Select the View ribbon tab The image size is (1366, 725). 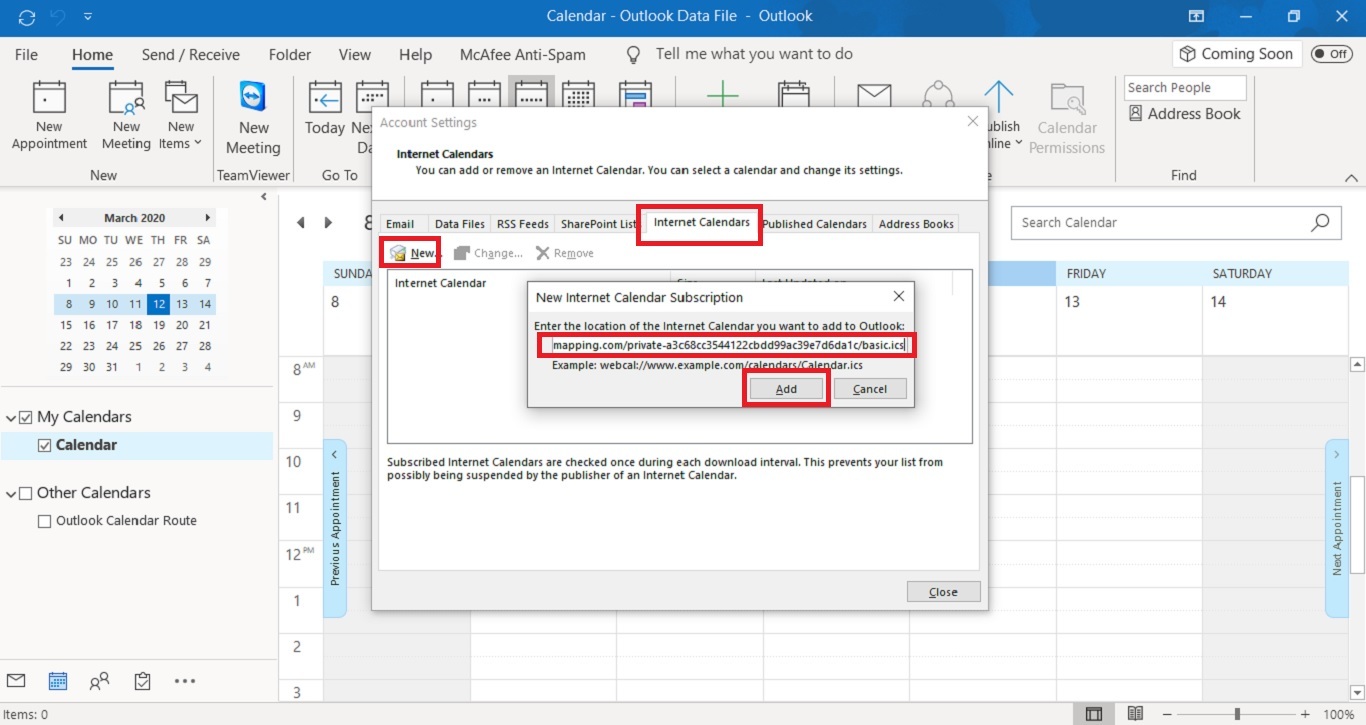[x=355, y=55]
